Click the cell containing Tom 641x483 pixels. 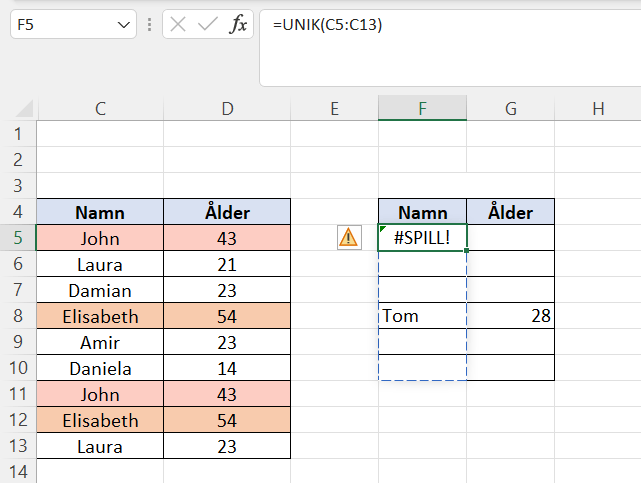(x=422, y=316)
